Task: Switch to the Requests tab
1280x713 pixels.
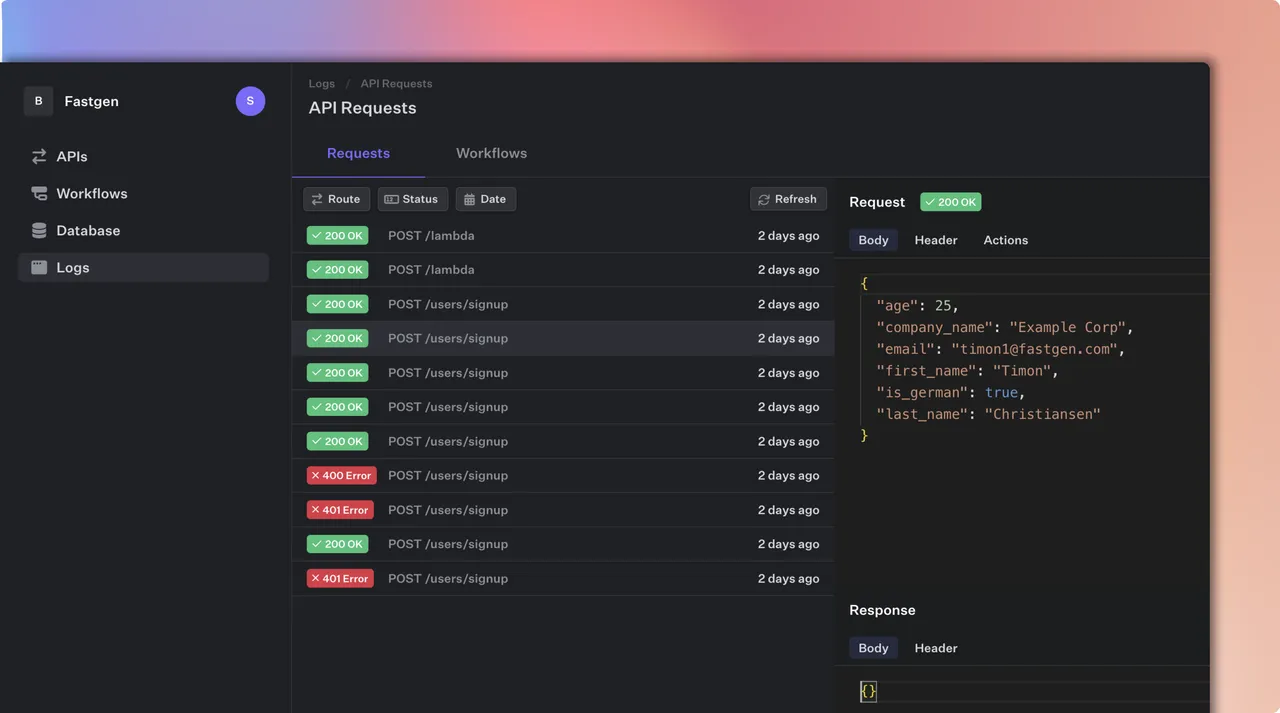Action: 358,153
